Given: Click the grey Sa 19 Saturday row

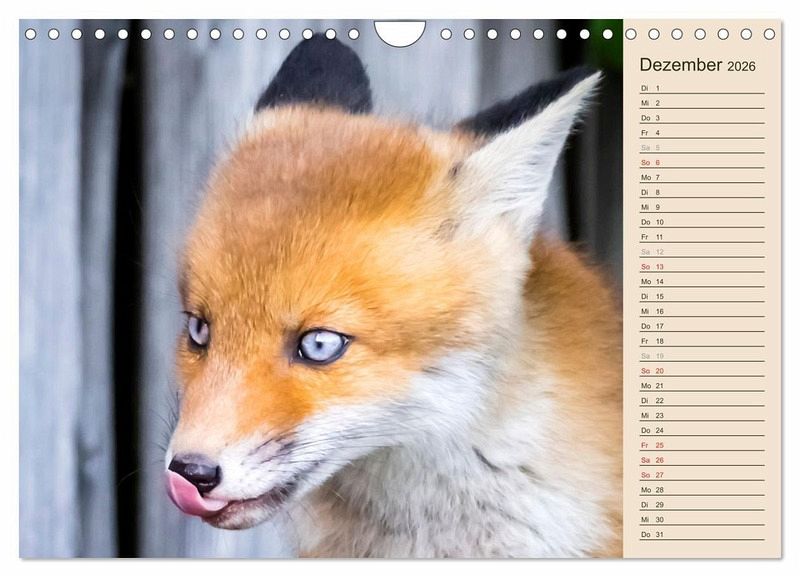Looking at the screenshot, I should pyautogui.click(x=701, y=356).
